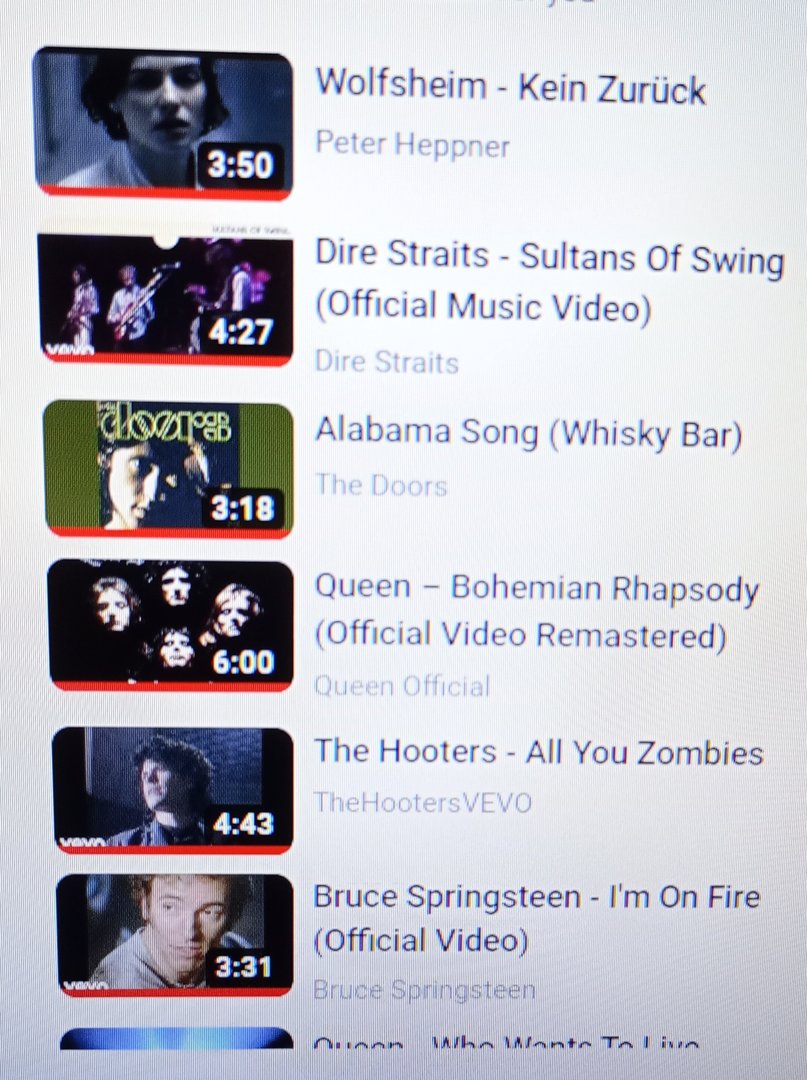This screenshot has height=1080, width=807.
Task: Select The Doors album cover thumbnail
Action: point(168,470)
